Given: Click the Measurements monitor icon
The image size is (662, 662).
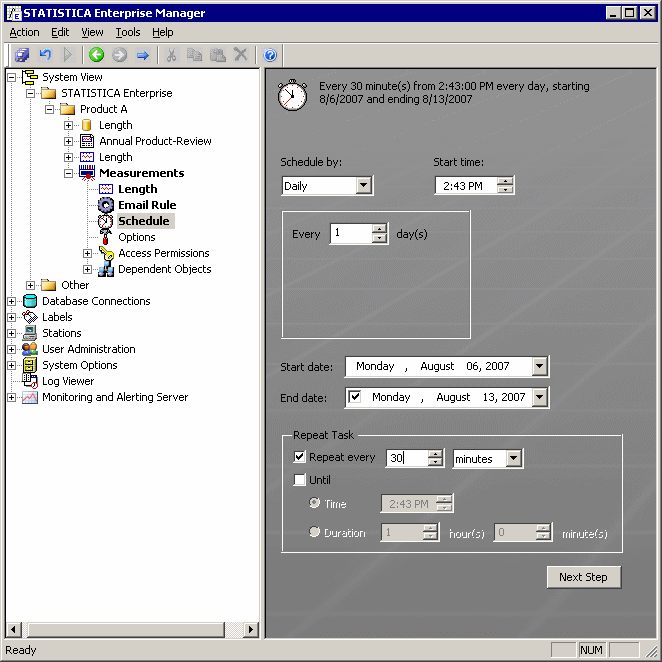Looking at the screenshot, I should pyautogui.click(x=87, y=173).
